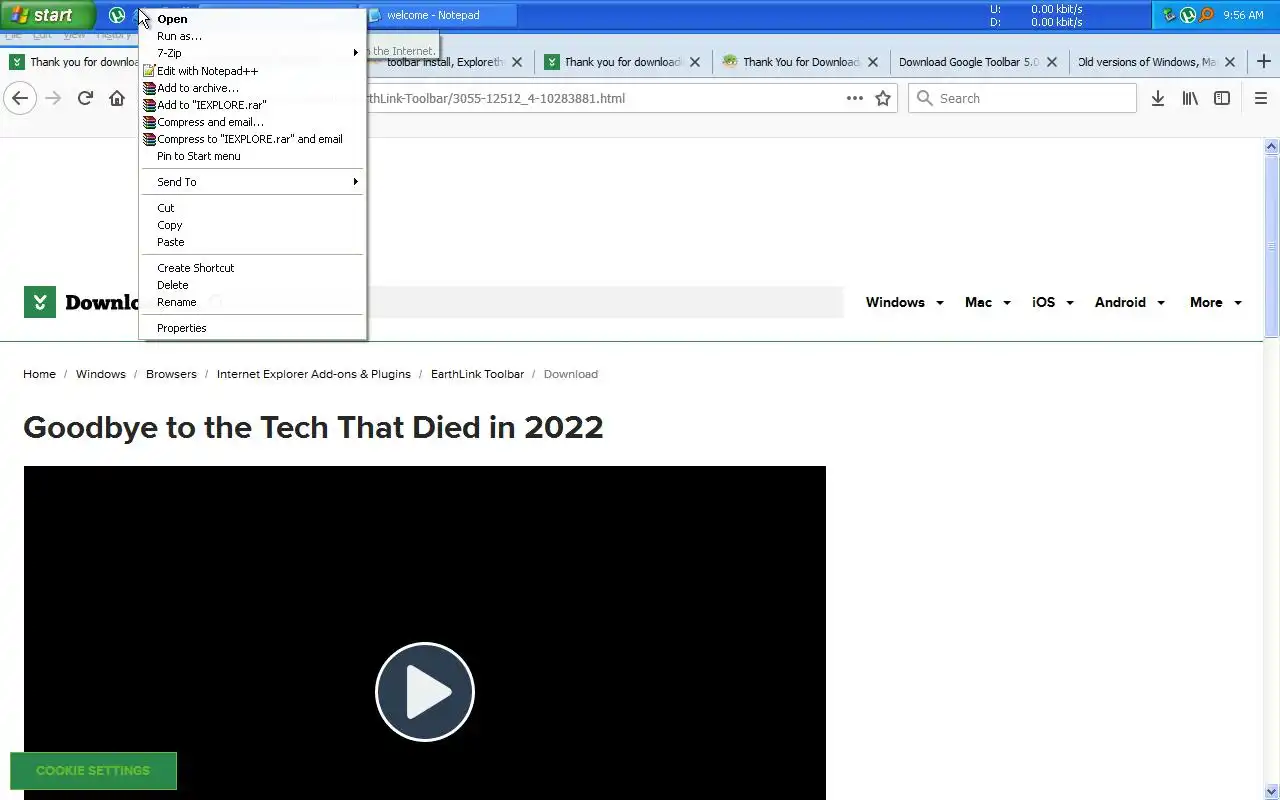Choose Add to archive... option
The height and width of the screenshot is (800, 1280).
[x=252, y=88]
